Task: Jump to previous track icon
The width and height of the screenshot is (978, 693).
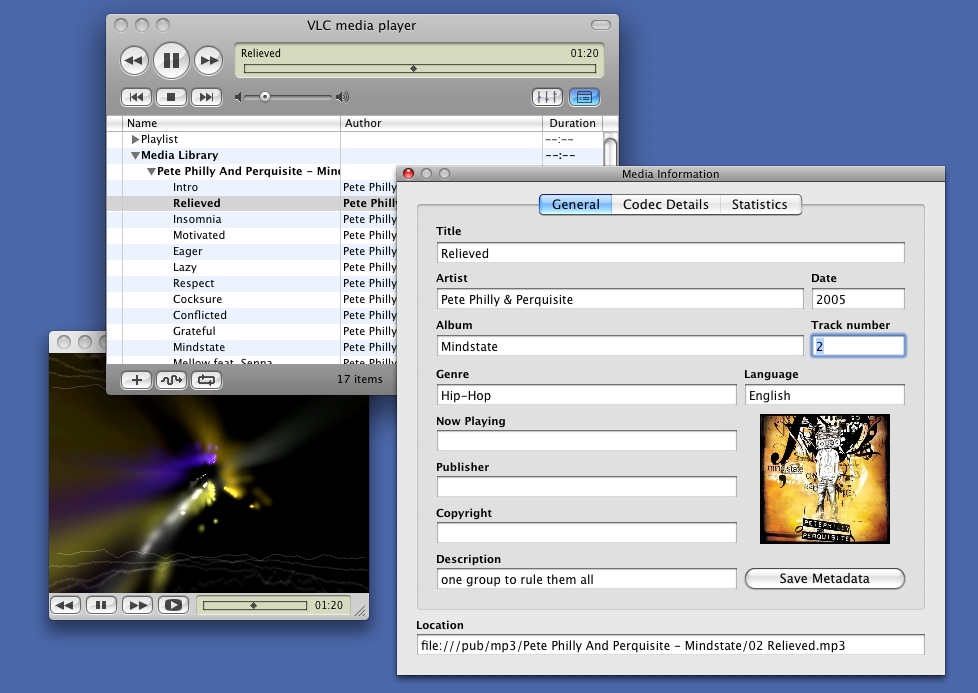Action: coord(136,97)
